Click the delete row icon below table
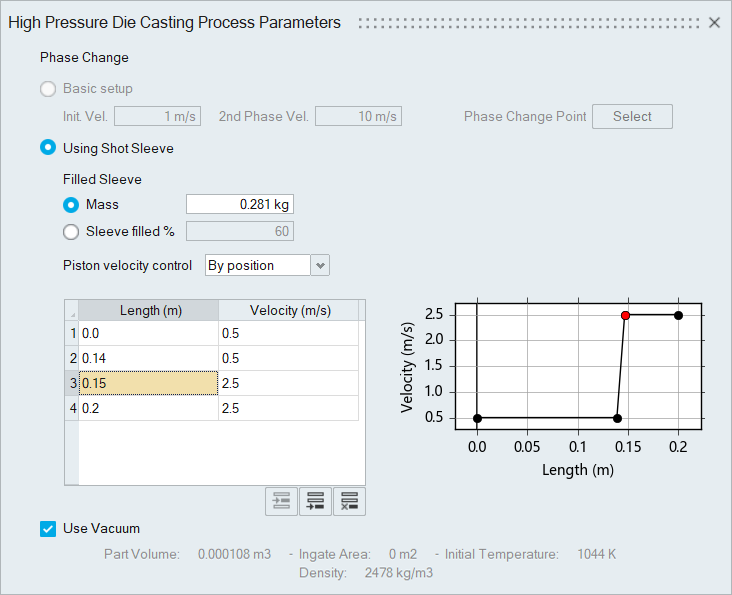 (x=349, y=501)
